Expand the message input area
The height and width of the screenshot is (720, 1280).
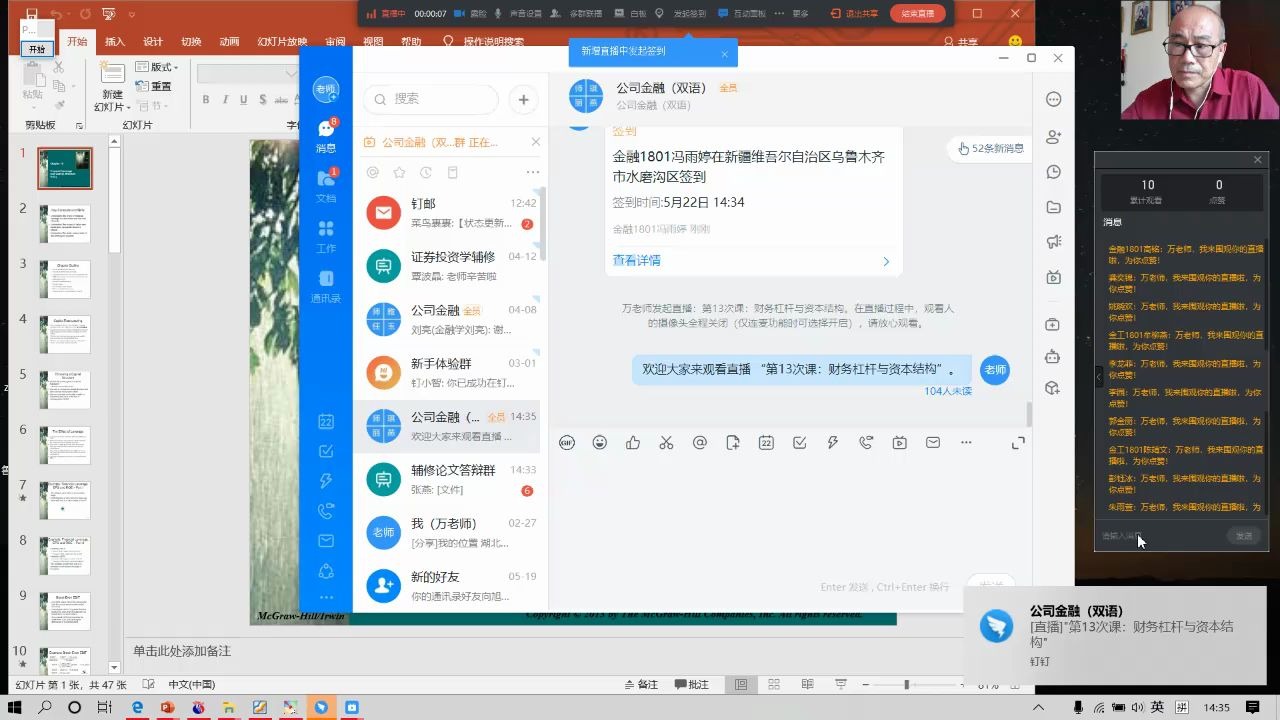pyautogui.click(x=1019, y=443)
